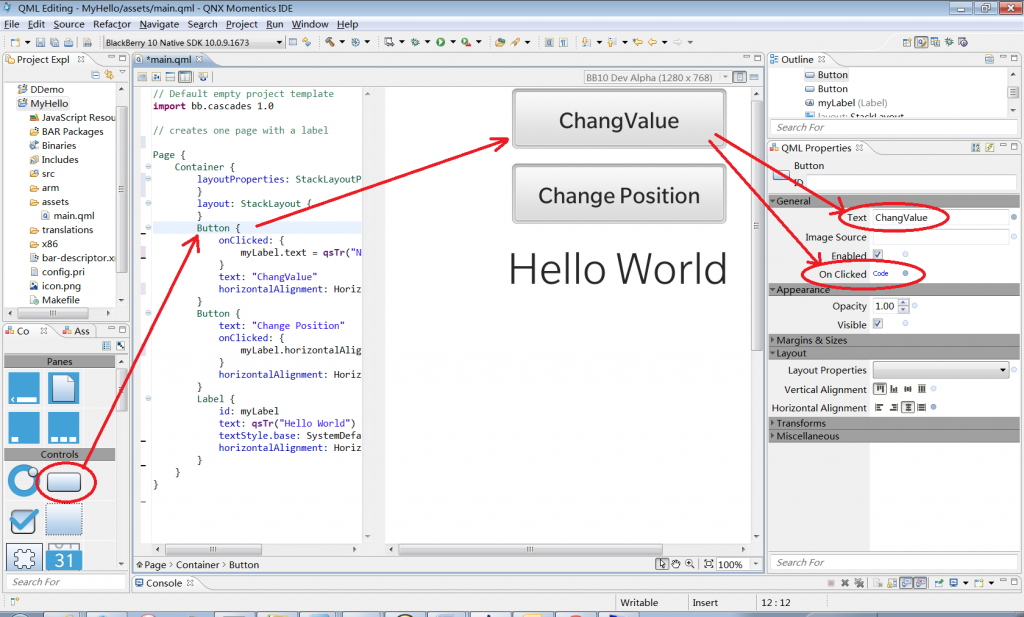Image resolution: width=1024 pixels, height=617 pixels.
Task: Expand the Miscellaneous section
Action: [773, 435]
